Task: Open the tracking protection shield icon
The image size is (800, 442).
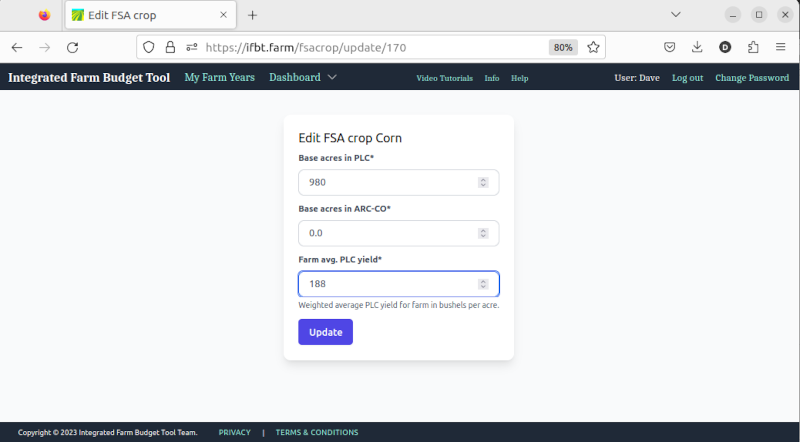Action: coord(148,47)
